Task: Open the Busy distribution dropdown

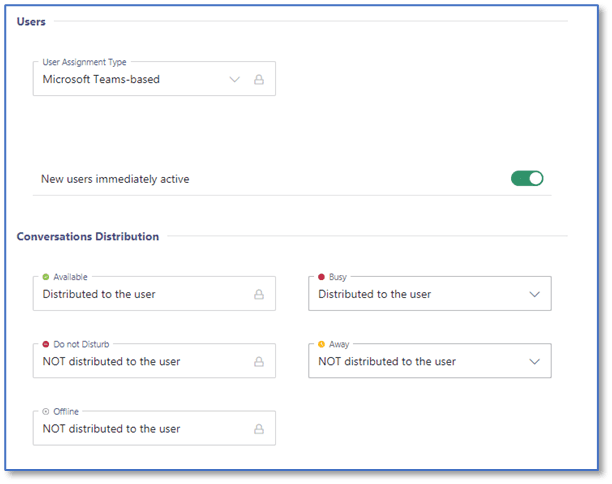Action: point(430,294)
